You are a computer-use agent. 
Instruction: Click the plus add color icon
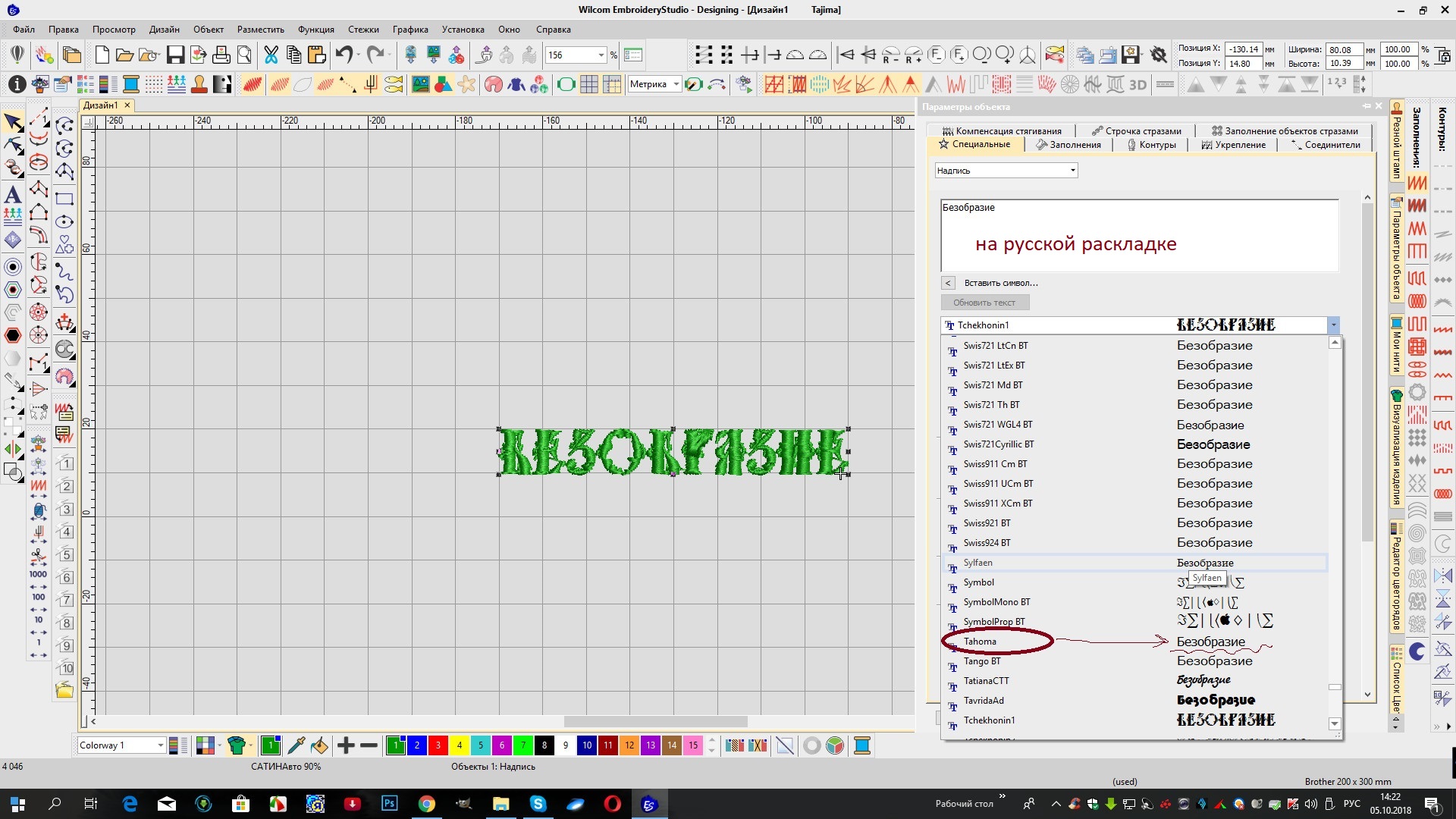[346, 746]
